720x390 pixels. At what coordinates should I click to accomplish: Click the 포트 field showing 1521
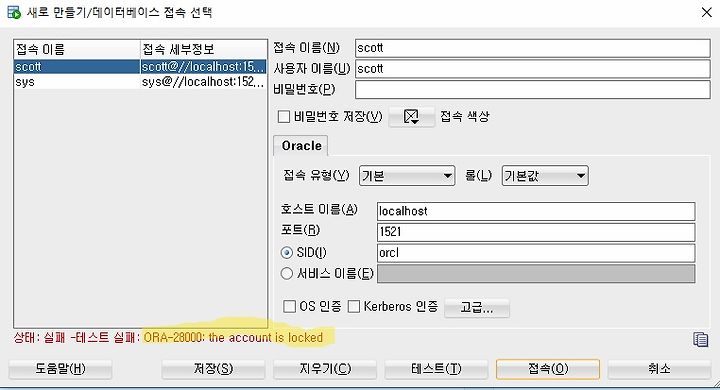(536, 232)
